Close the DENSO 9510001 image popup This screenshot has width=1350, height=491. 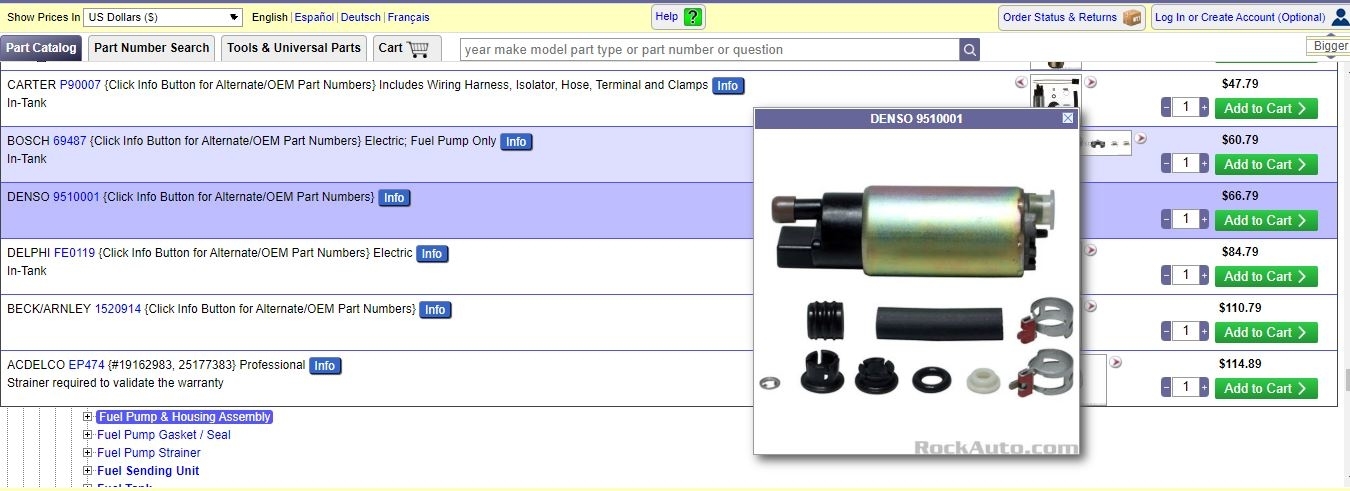click(1068, 118)
